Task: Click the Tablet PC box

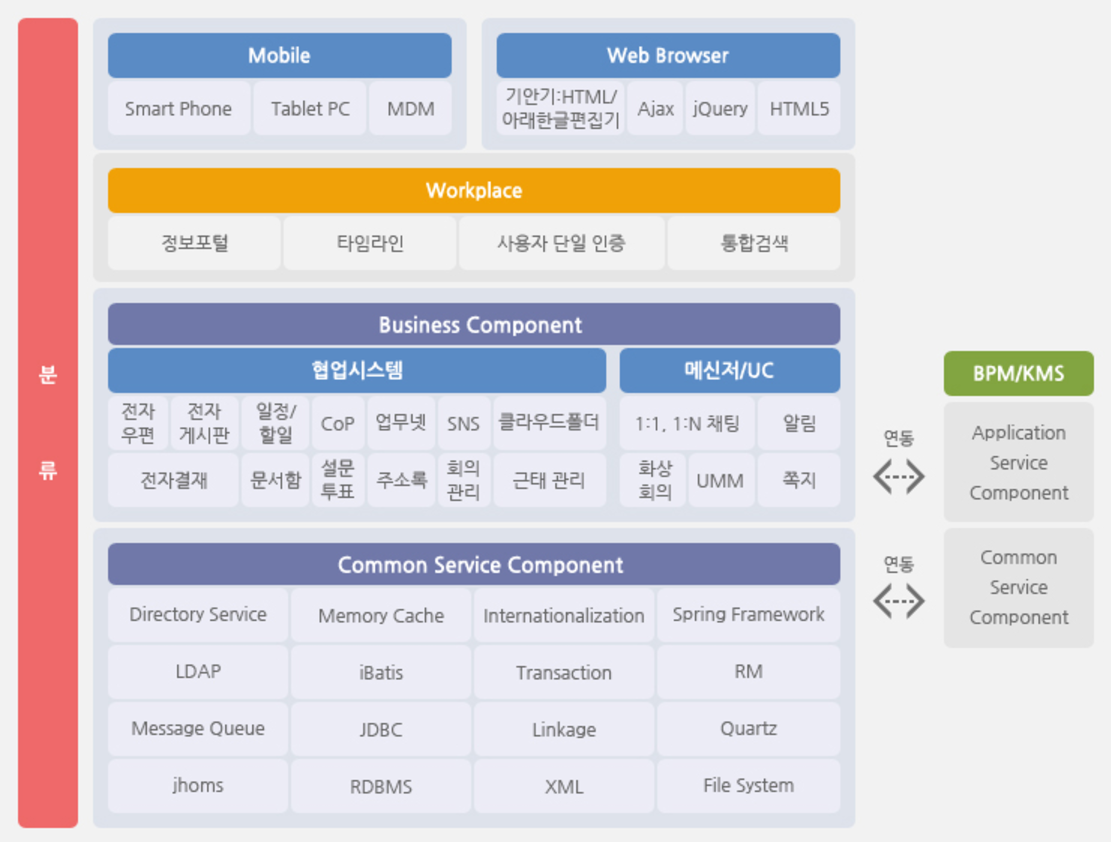Action: (310, 108)
